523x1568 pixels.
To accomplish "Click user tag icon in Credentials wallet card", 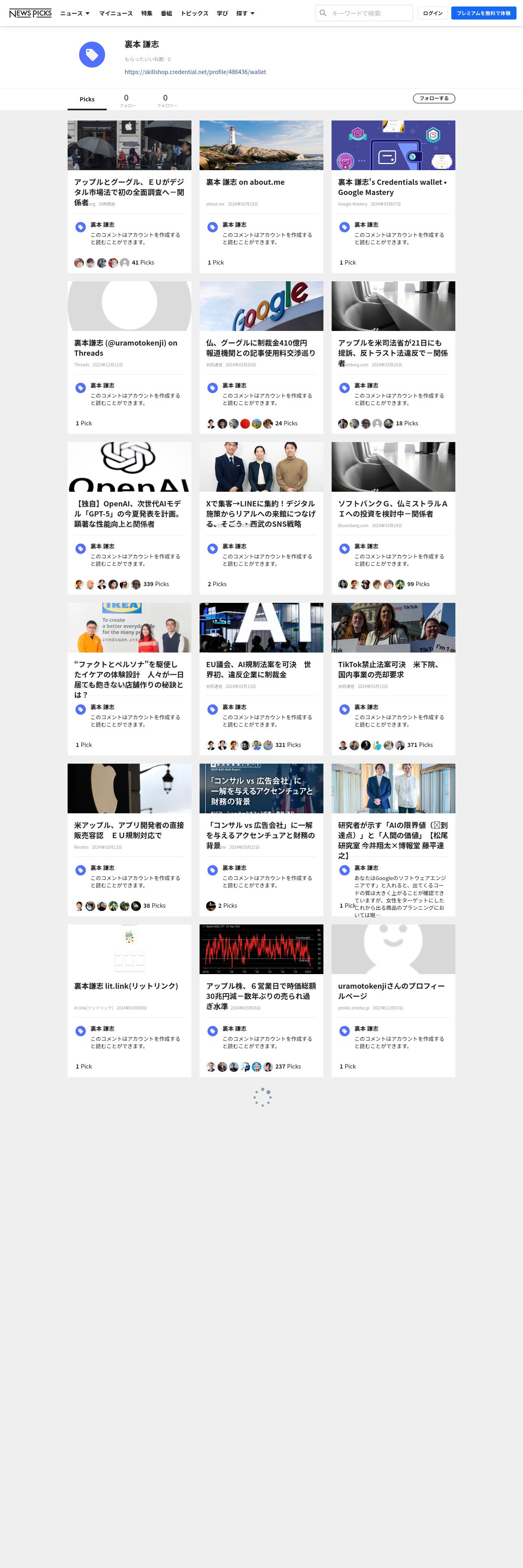I will coord(345,227).
